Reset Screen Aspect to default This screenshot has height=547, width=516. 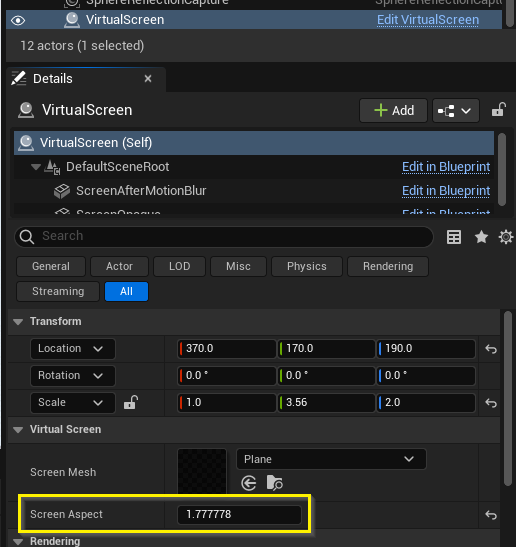tap(491, 515)
